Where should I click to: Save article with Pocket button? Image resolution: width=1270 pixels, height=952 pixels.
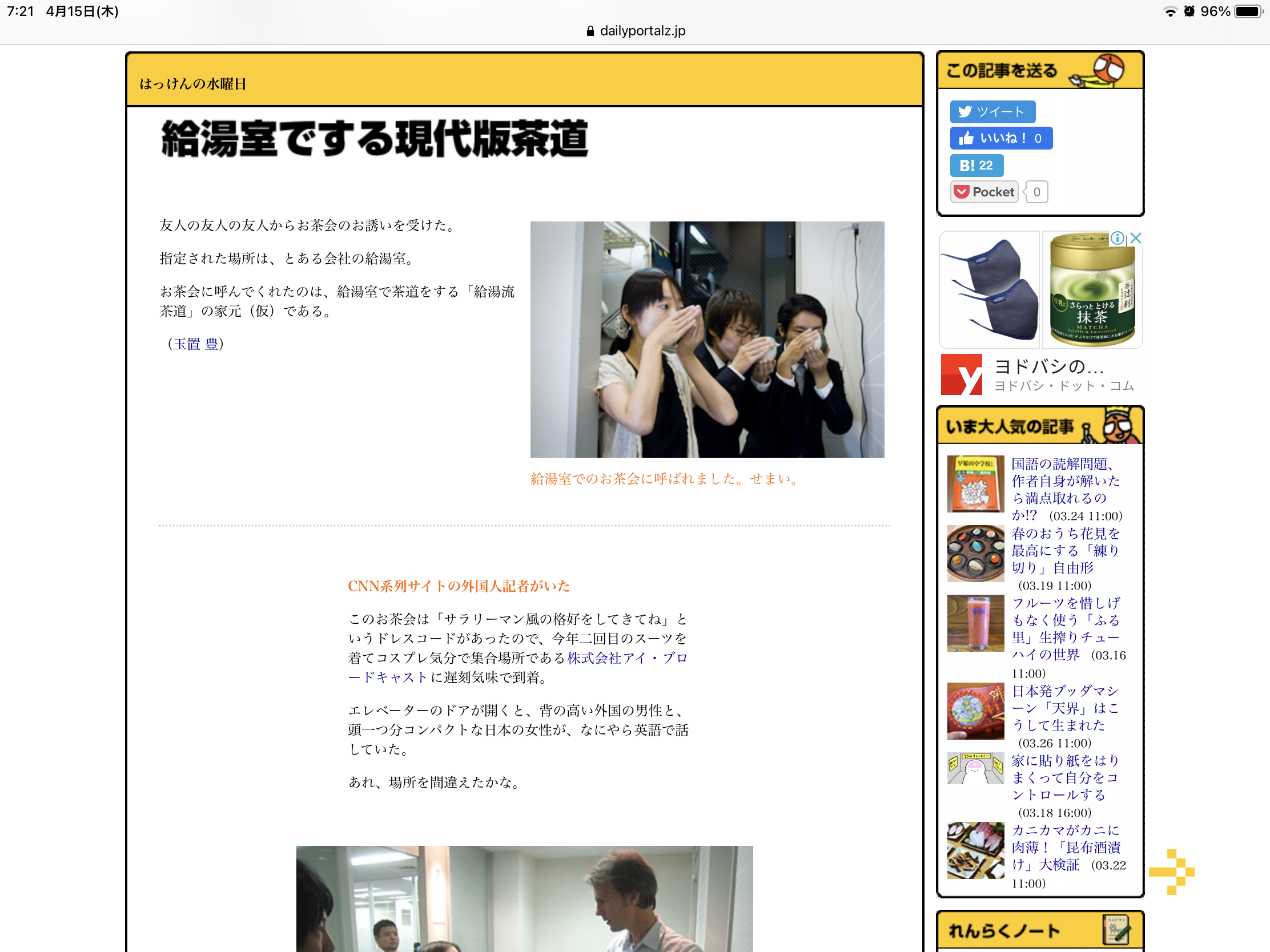click(x=984, y=192)
